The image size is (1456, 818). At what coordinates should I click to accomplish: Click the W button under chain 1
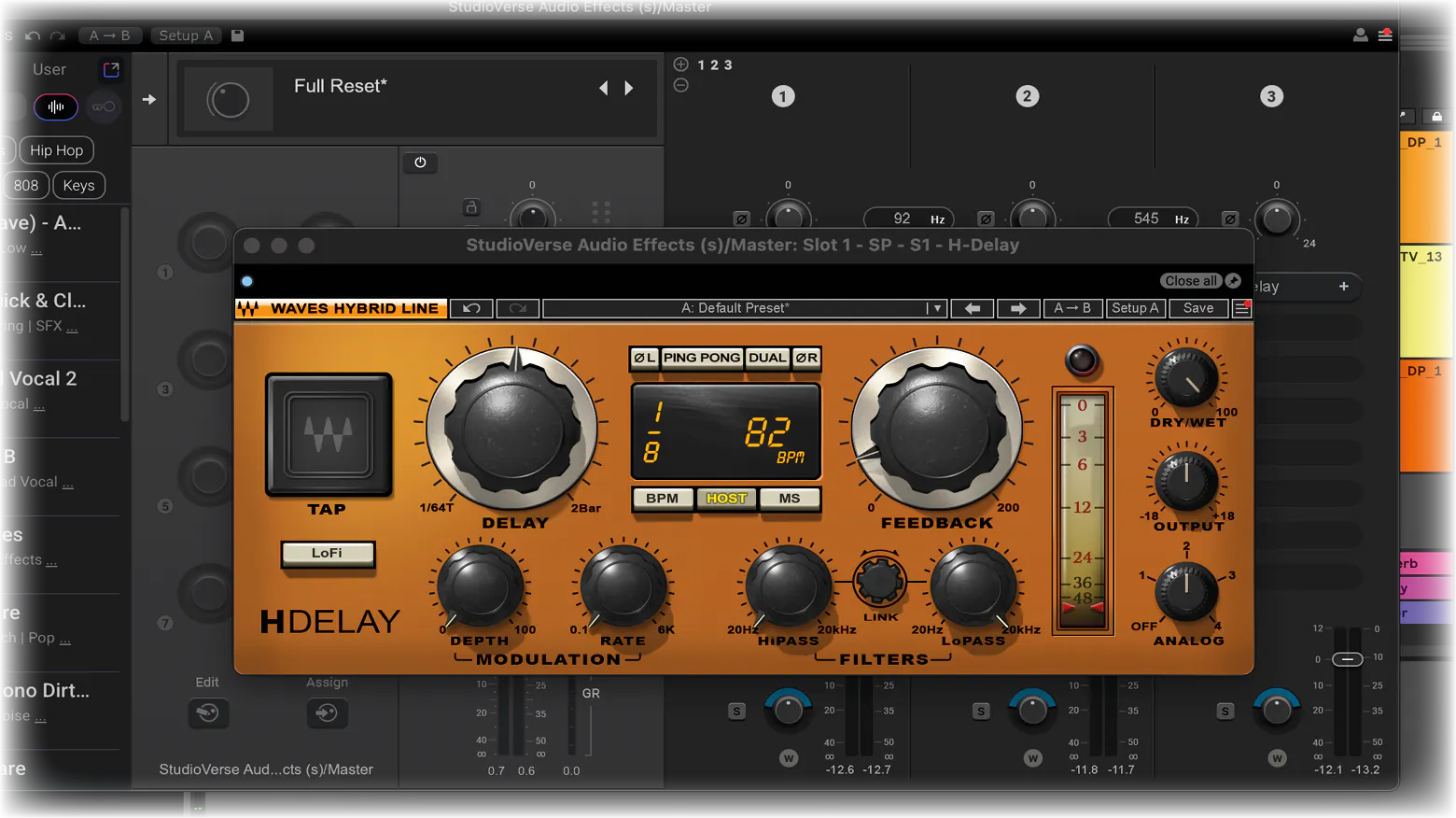[x=789, y=758]
